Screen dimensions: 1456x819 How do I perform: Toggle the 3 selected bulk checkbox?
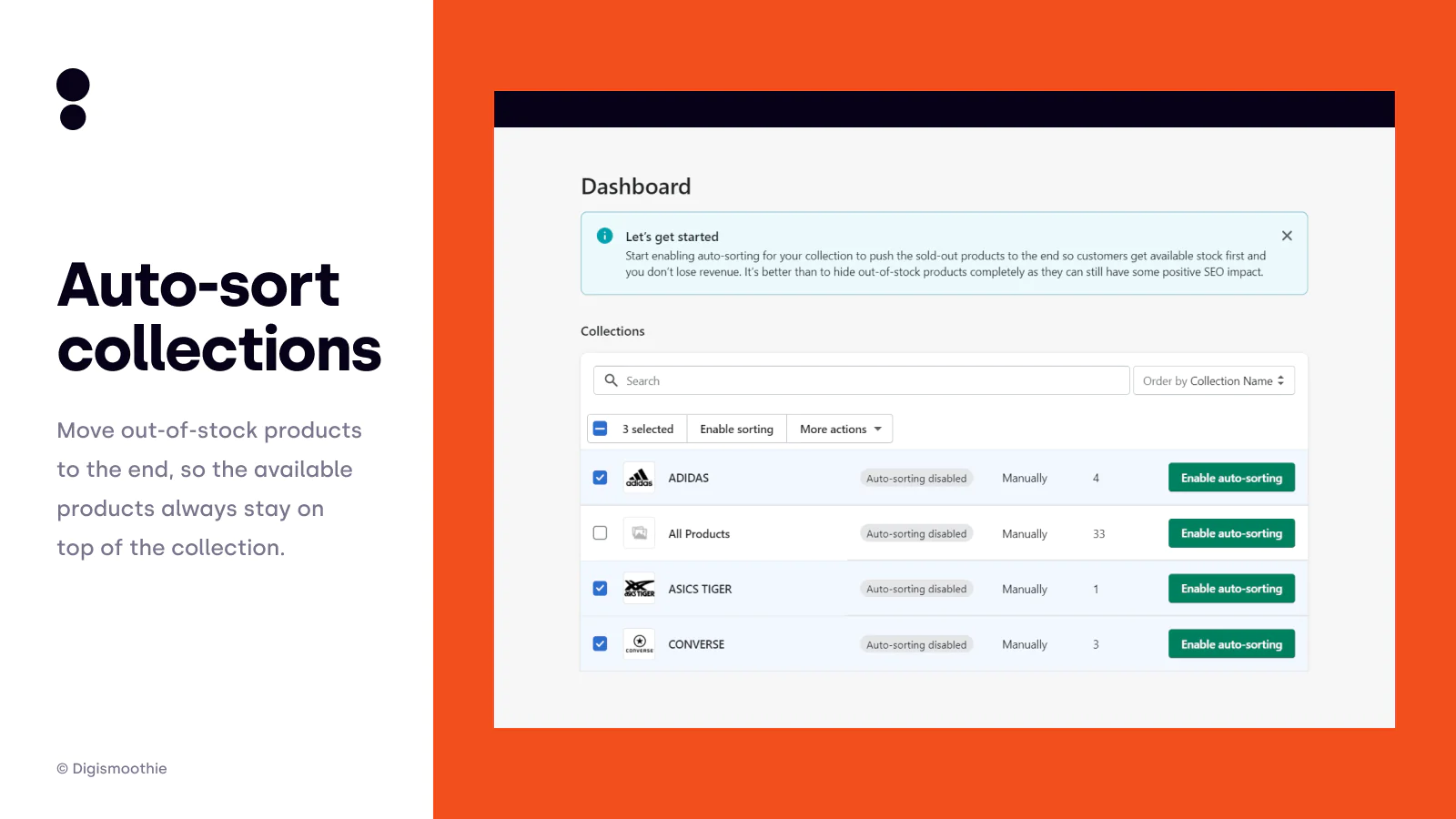pyautogui.click(x=600, y=429)
